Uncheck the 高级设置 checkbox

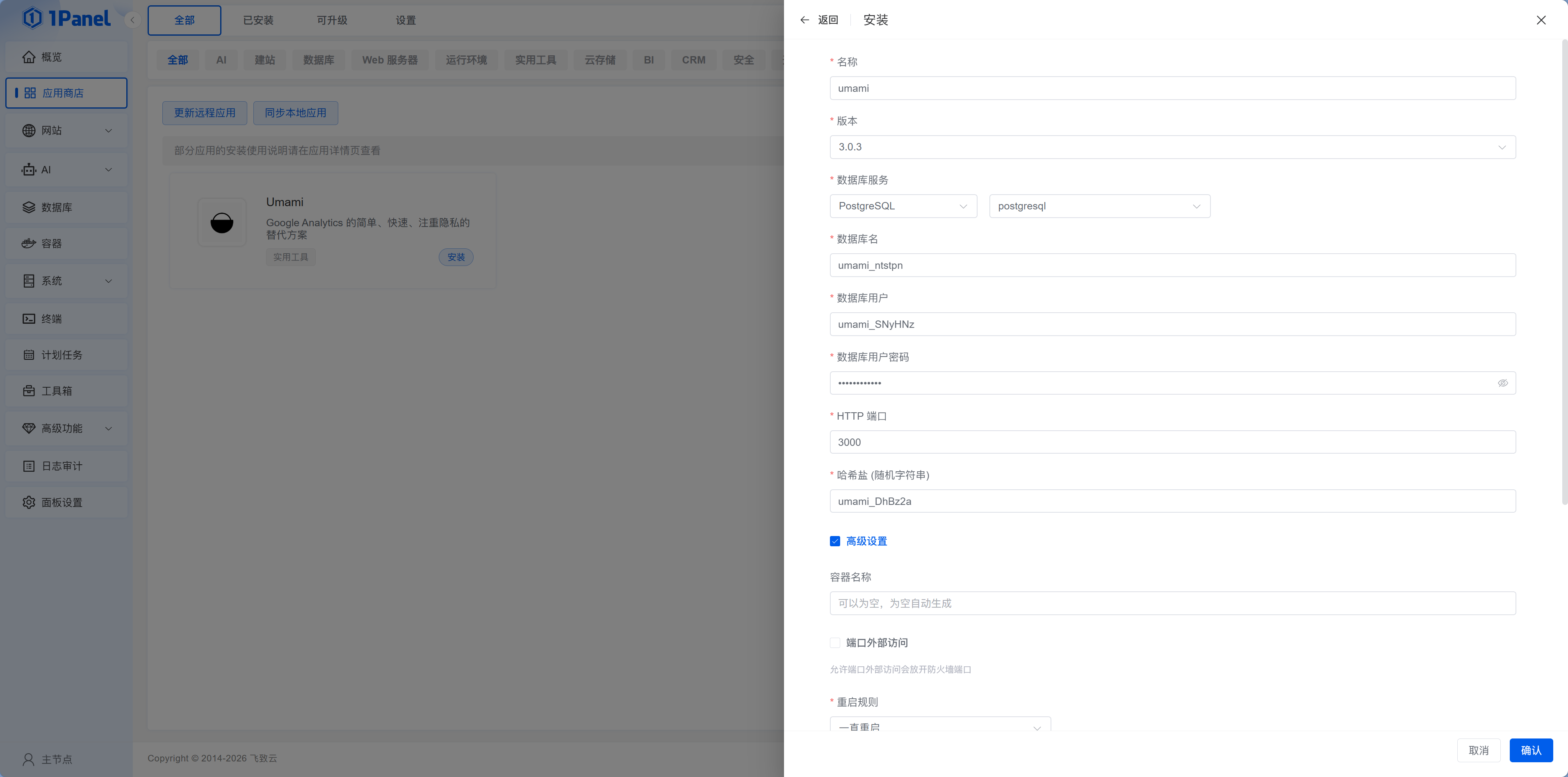[835, 541]
